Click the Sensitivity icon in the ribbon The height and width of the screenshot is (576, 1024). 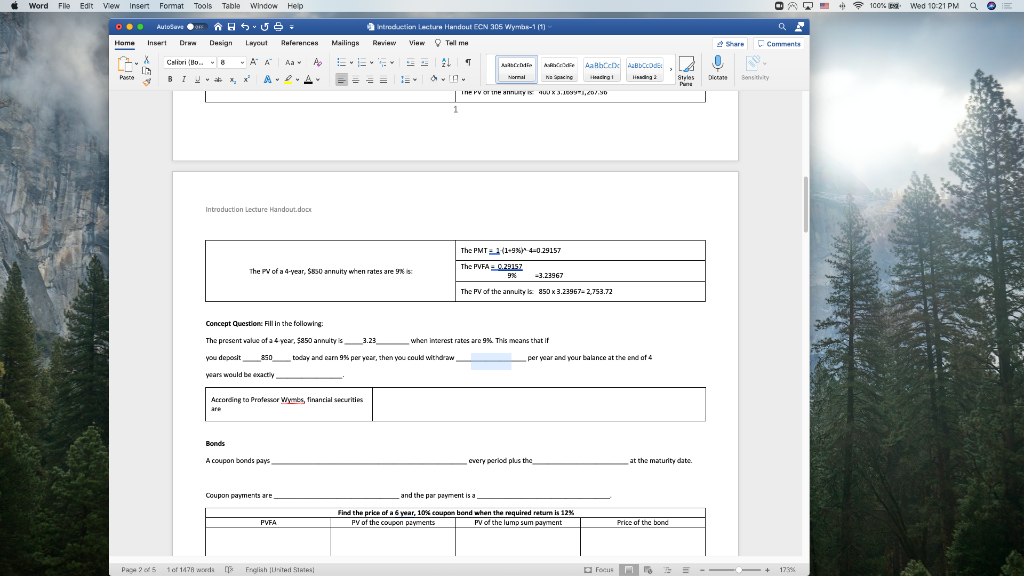[x=753, y=63]
